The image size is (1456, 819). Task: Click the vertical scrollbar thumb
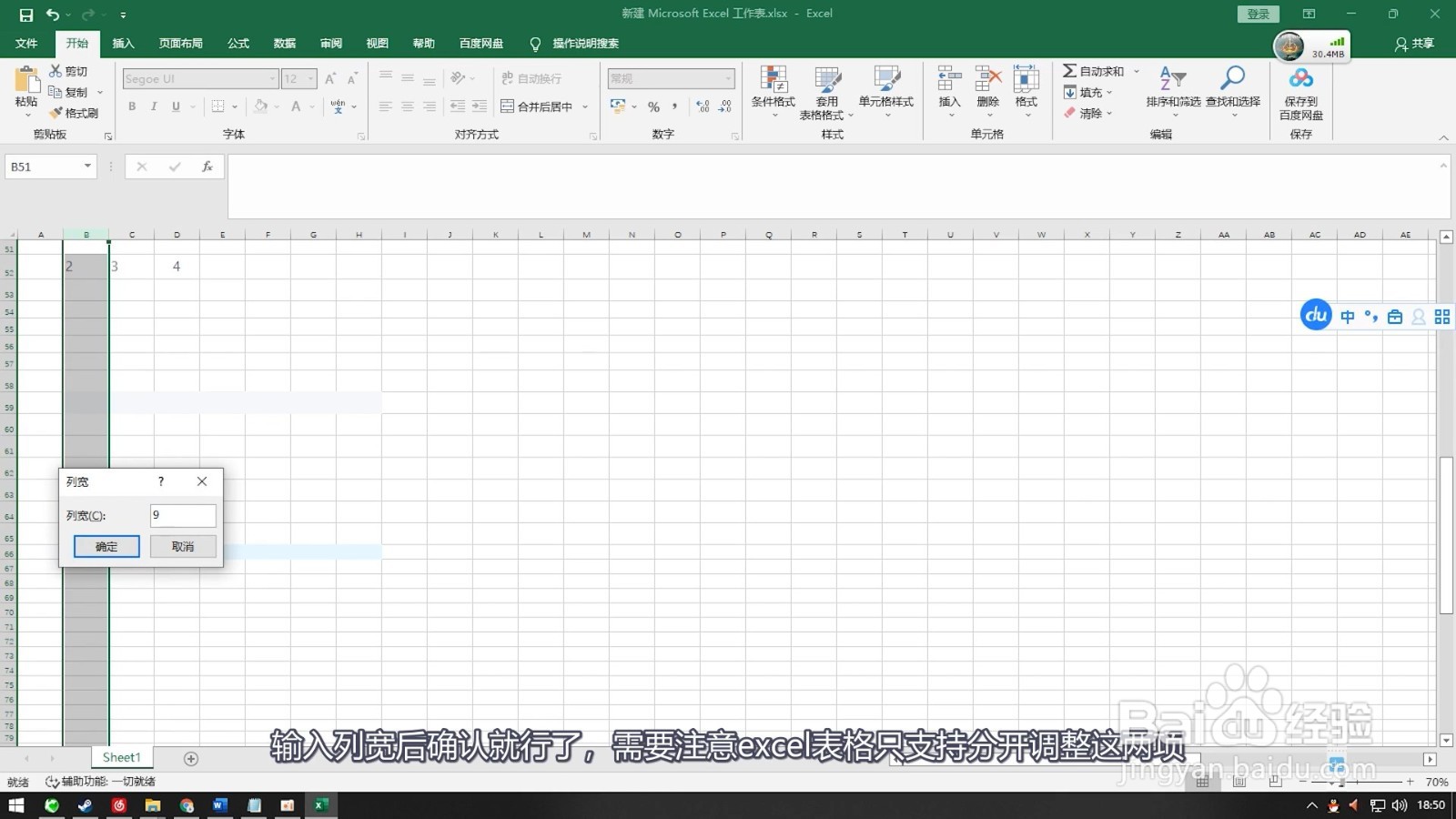1446,535
